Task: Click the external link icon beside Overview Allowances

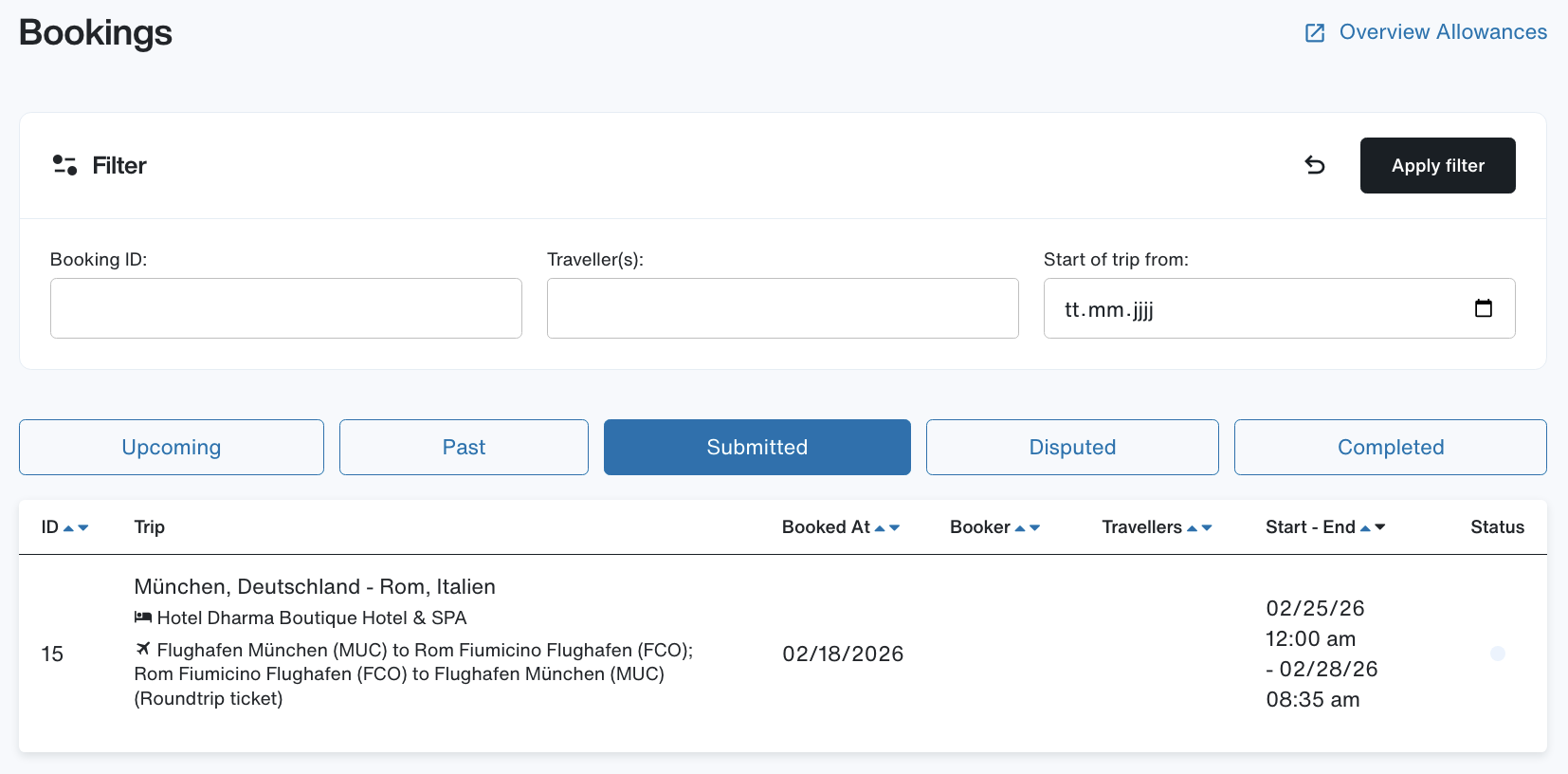Action: 1315,33
